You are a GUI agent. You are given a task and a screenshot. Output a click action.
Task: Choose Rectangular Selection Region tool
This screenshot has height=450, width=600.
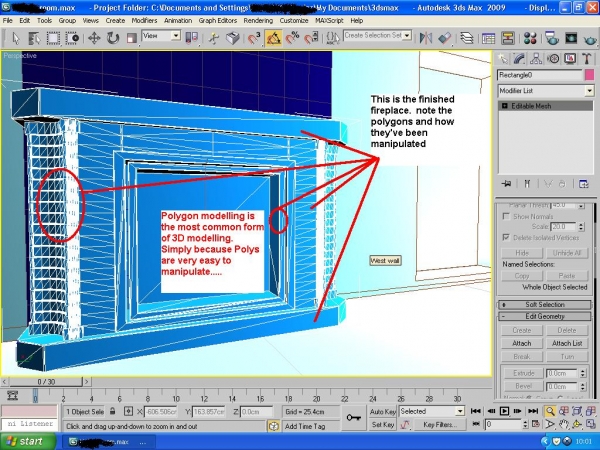click(53, 38)
